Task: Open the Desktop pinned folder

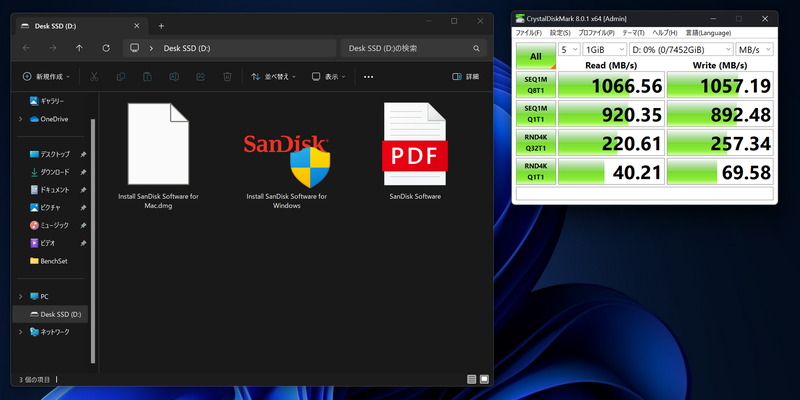Action: click(49, 154)
